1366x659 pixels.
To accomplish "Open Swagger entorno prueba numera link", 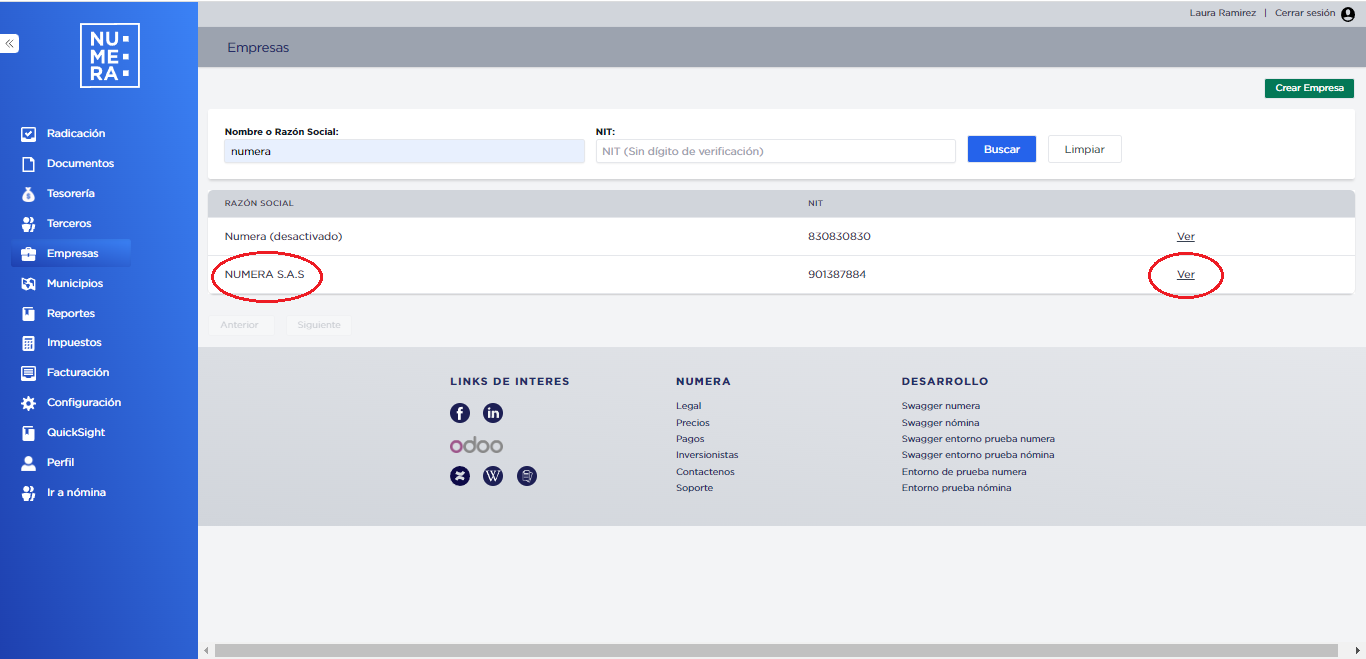I will click(978, 439).
